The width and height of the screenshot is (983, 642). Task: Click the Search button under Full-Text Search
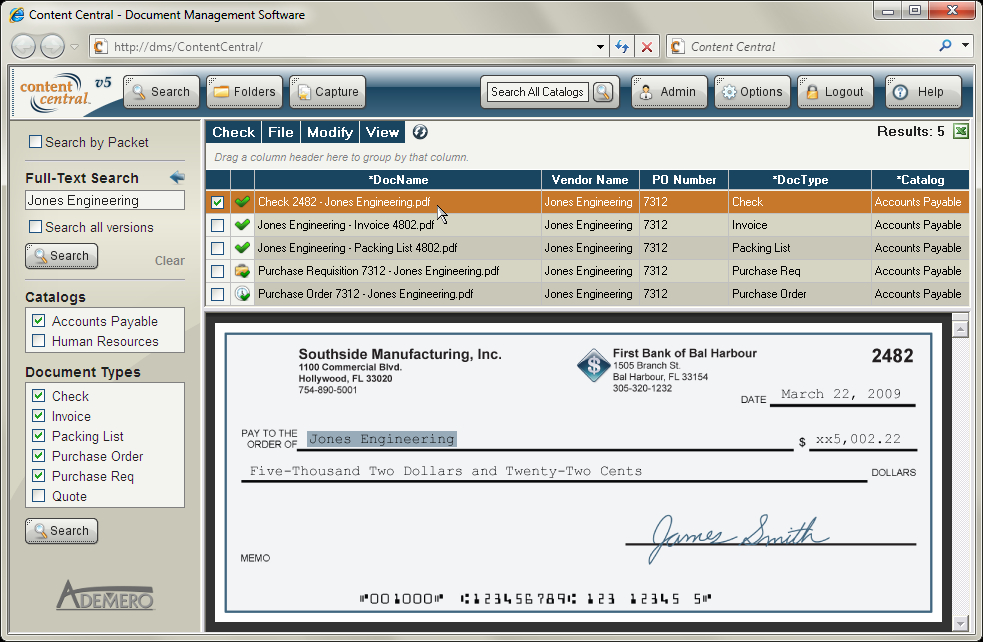pos(61,256)
